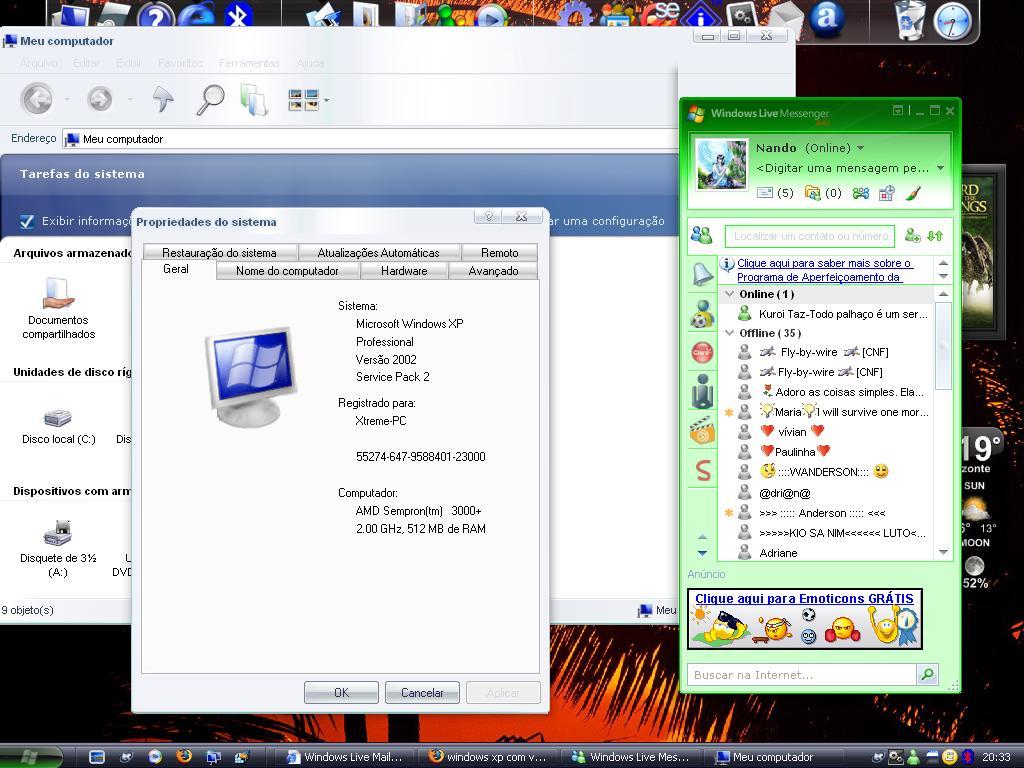
Task: Click the Bluetooth icon in the top dock
Action: (x=238, y=14)
